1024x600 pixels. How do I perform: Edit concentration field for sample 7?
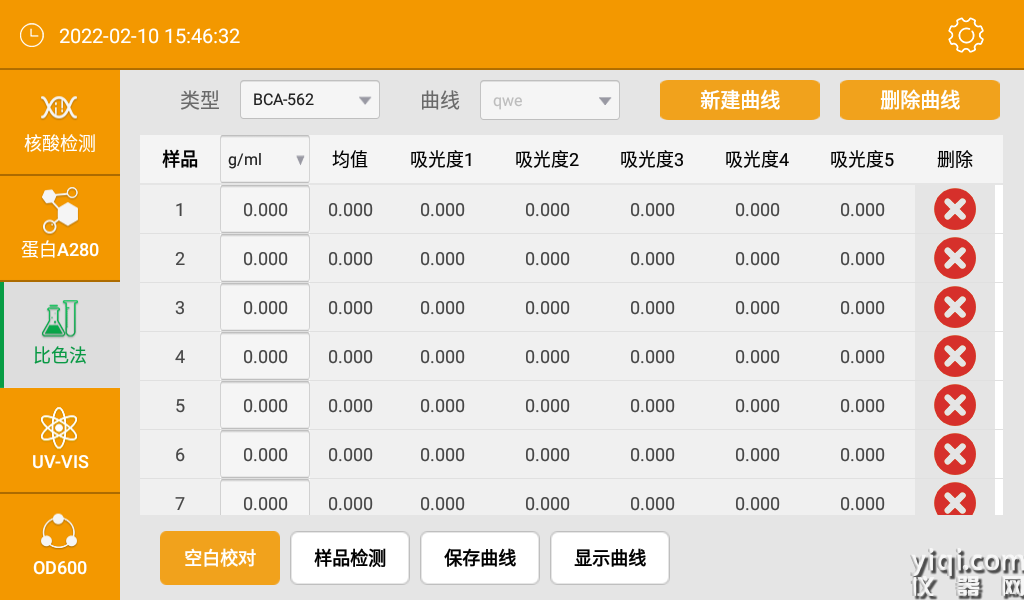click(x=264, y=497)
